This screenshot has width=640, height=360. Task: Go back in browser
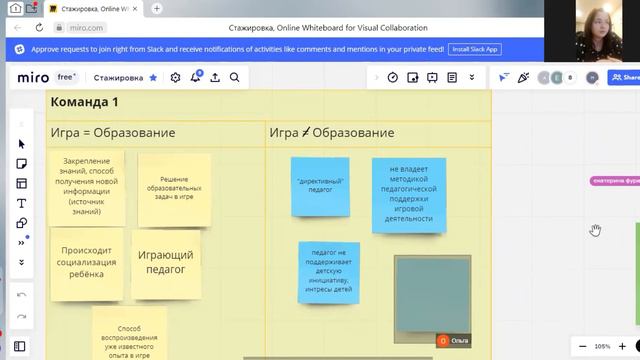point(18,28)
